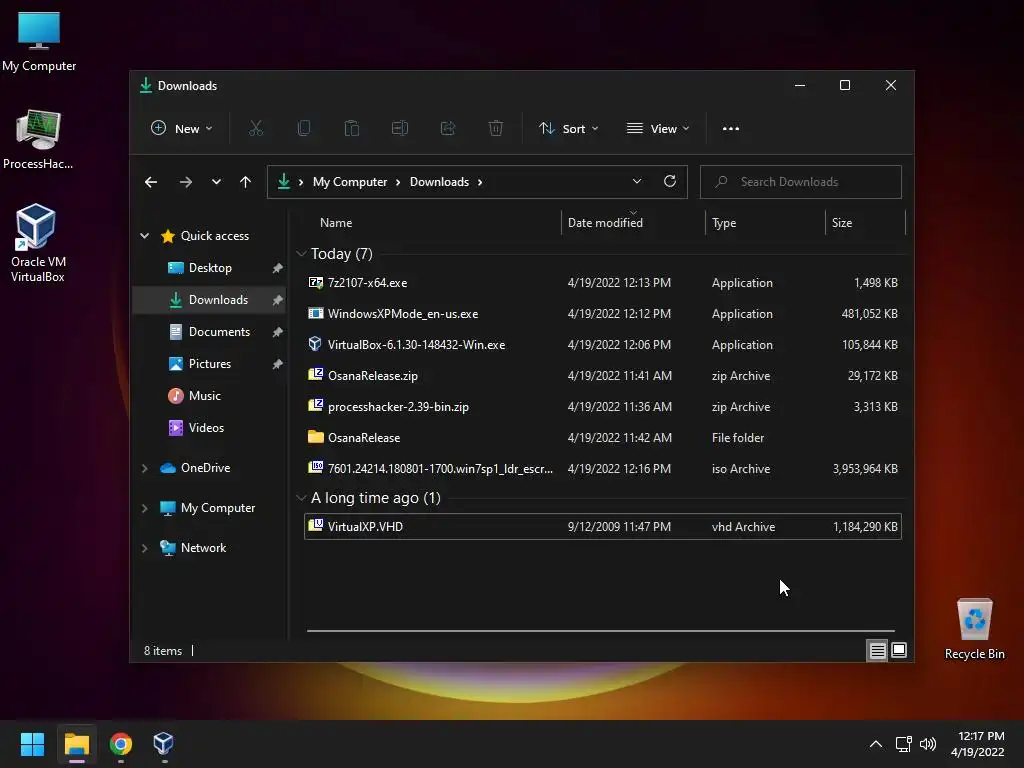Click File Explorer taskbar icon

tap(76, 744)
